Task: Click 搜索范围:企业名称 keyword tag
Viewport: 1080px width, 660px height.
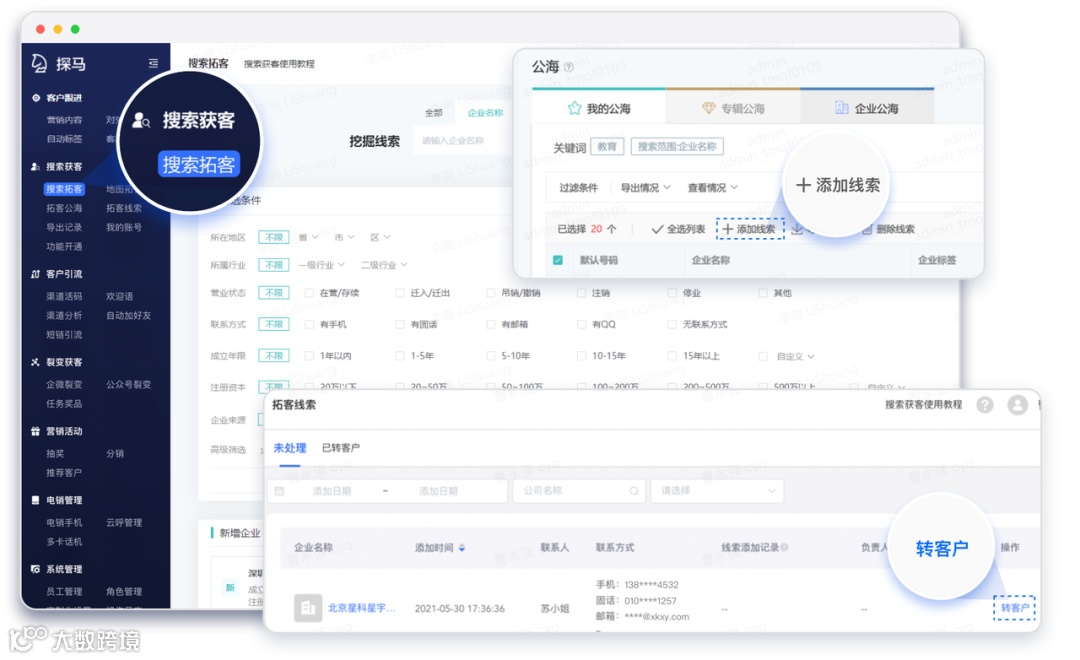Action: [x=677, y=147]
